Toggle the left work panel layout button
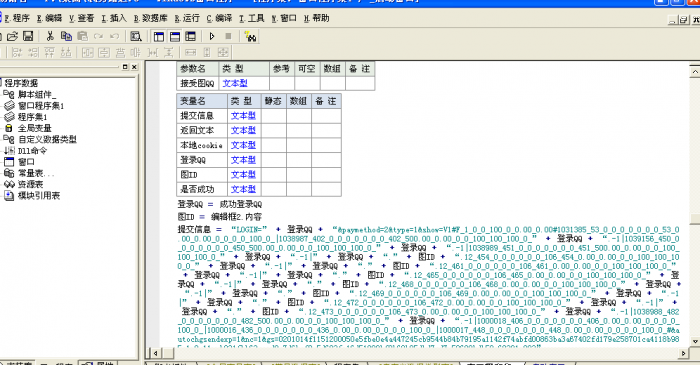The image size is (700, 365). [158, 37]
